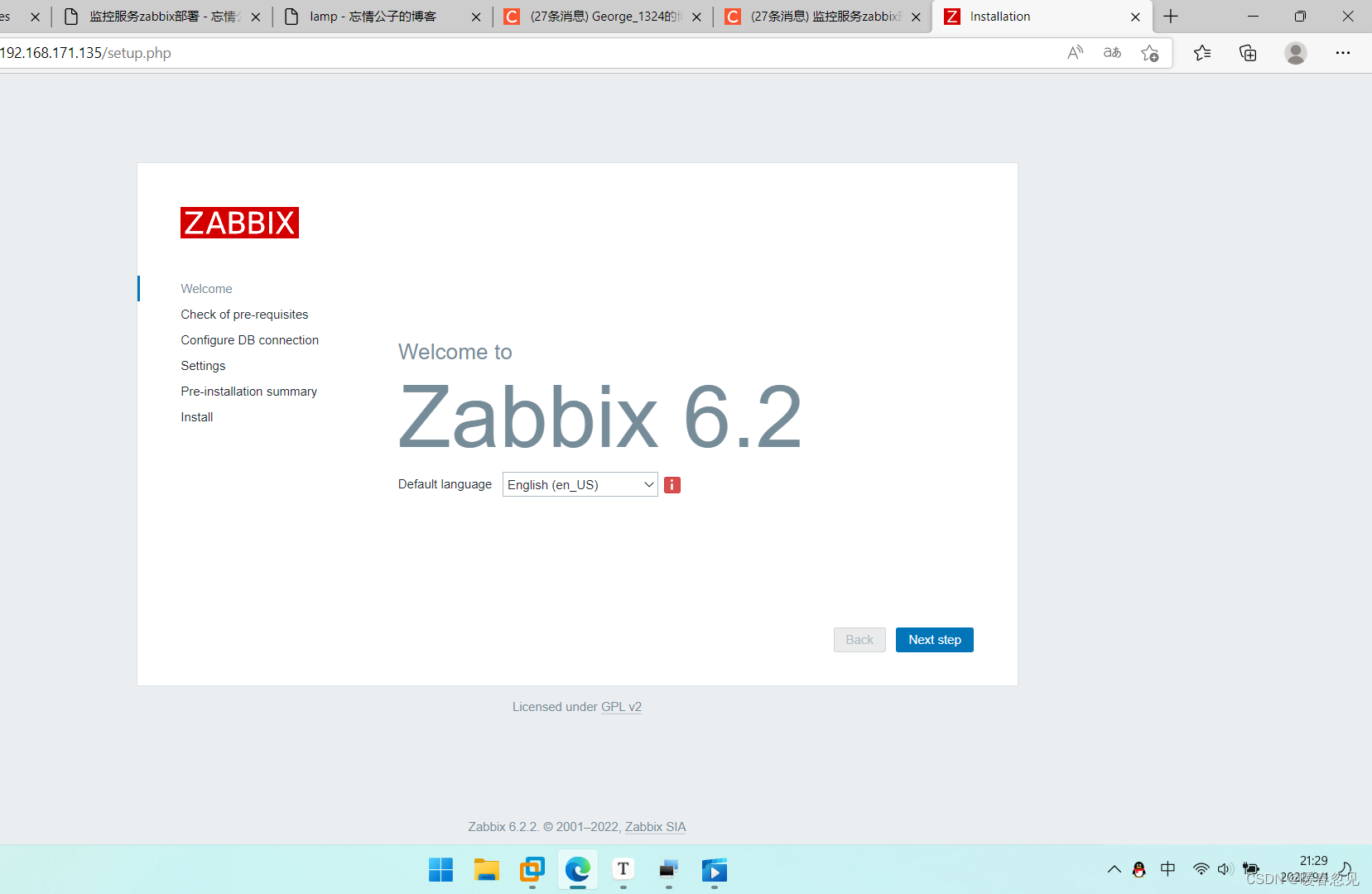
Task: Open File Explorer from taskbar
Action: (487, 870)
